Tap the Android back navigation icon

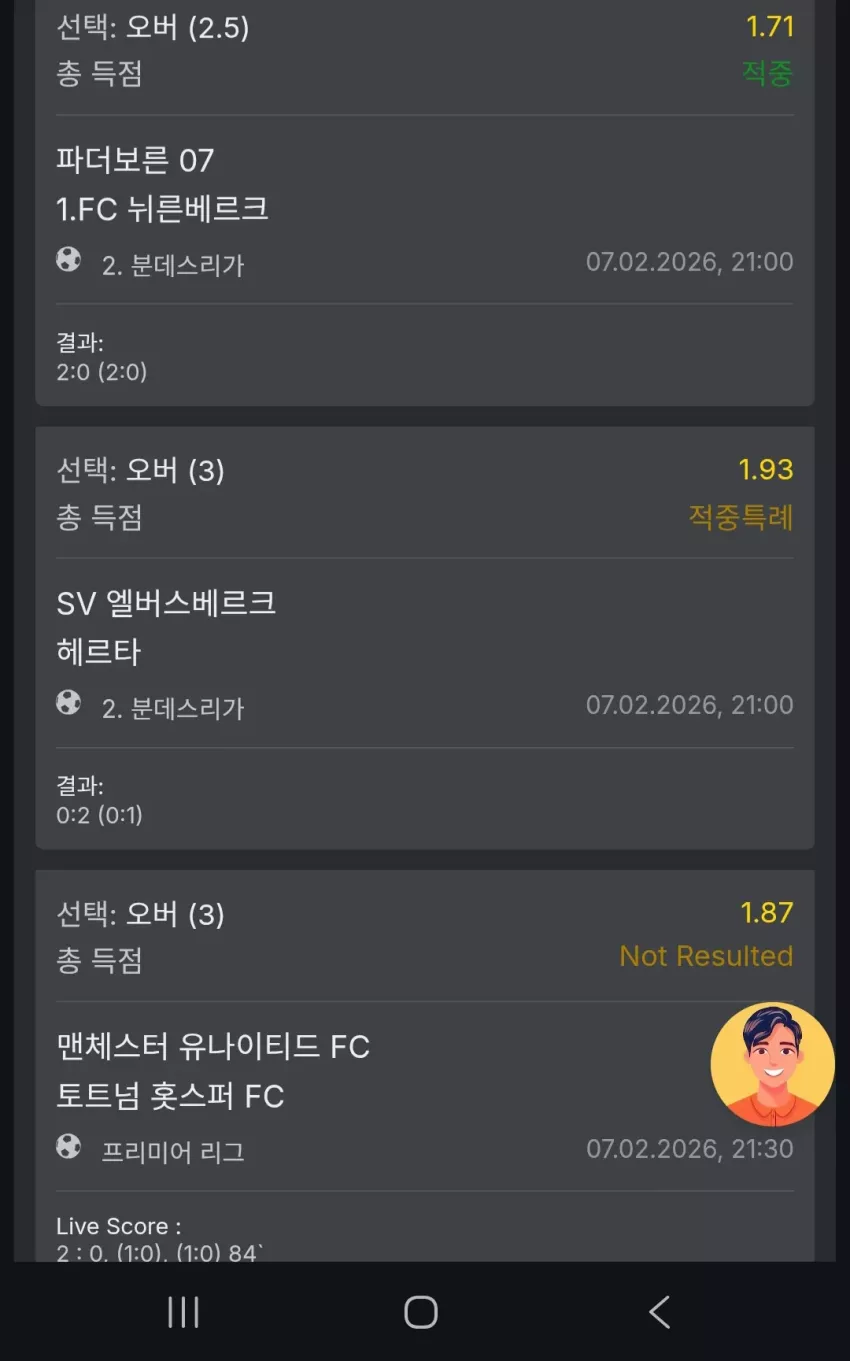pos(659,1312)
